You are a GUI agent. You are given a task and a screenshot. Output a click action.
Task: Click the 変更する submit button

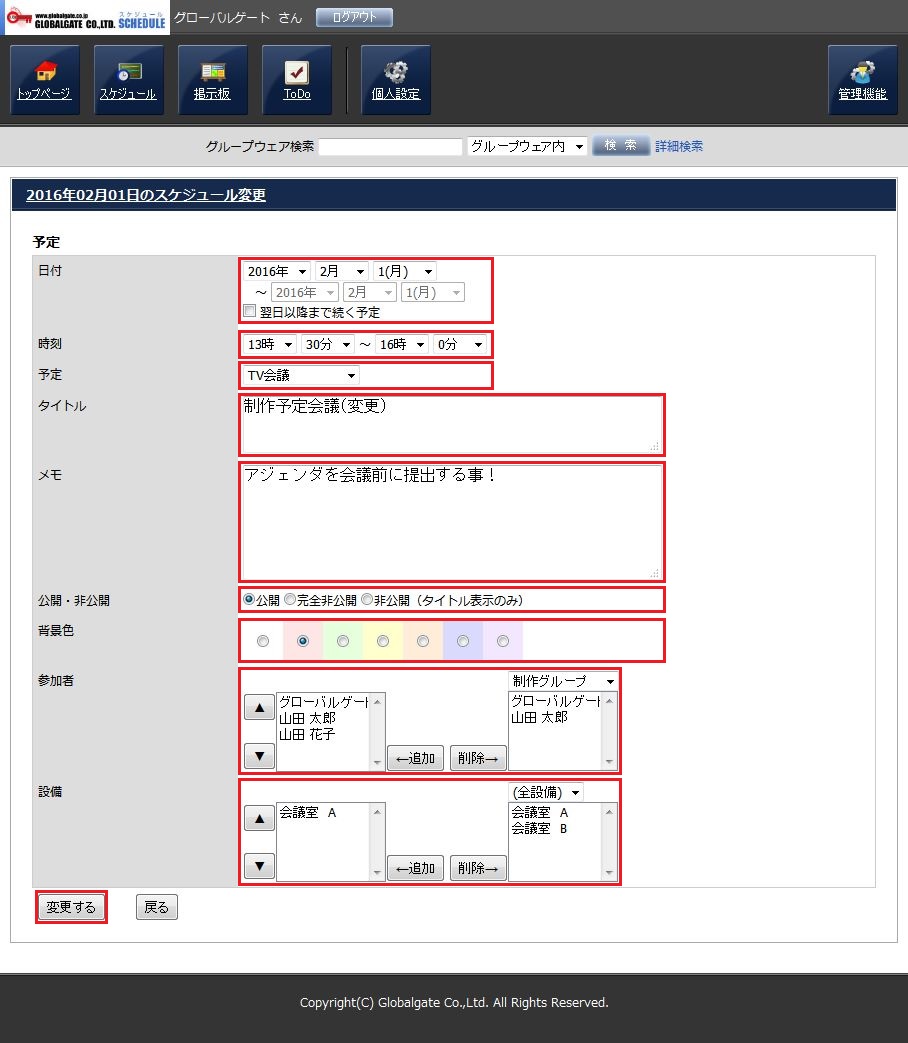point(71,907)
